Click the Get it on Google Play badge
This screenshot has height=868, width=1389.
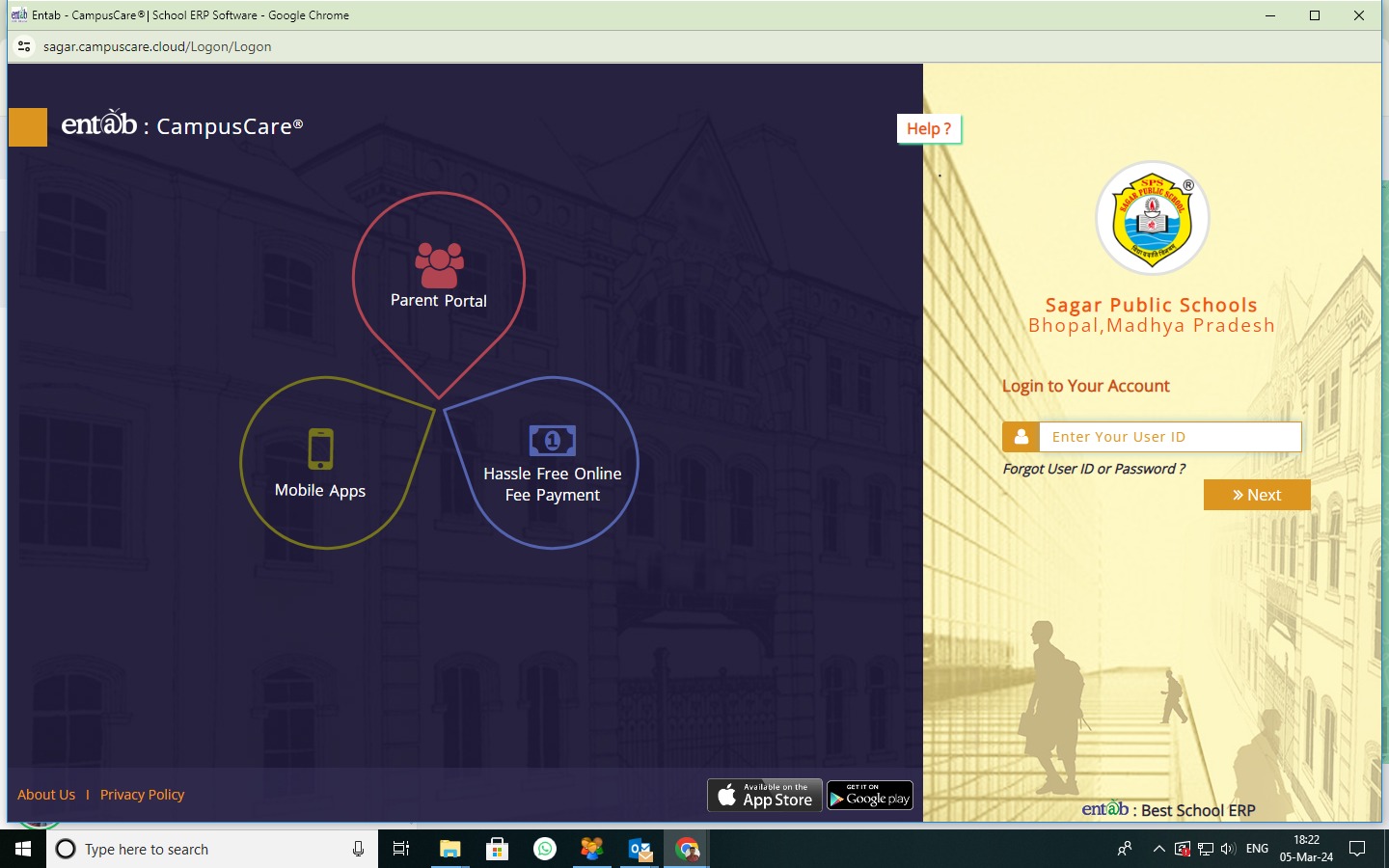[x=870, y=796]
